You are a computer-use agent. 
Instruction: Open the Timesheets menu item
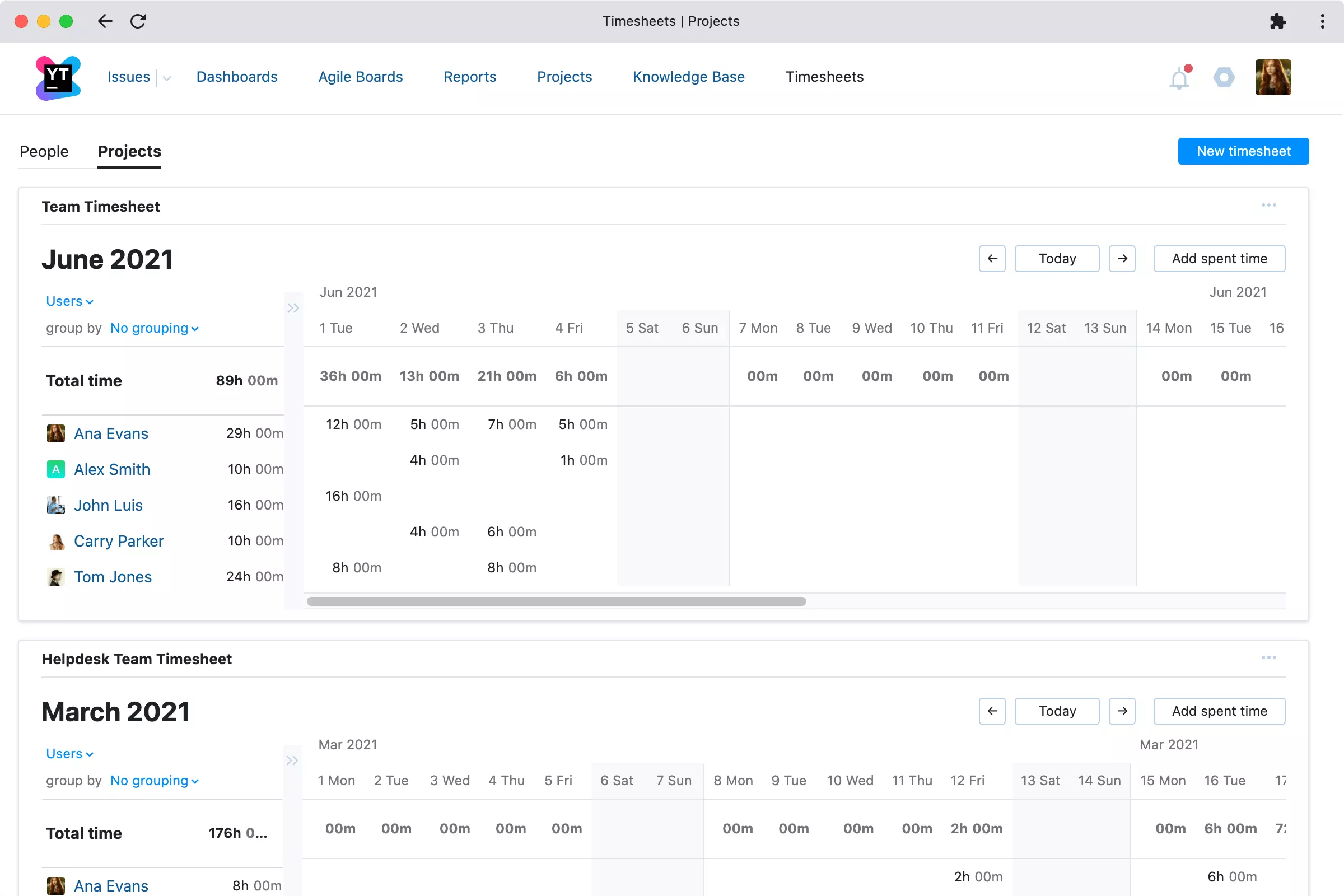point(825,77)
